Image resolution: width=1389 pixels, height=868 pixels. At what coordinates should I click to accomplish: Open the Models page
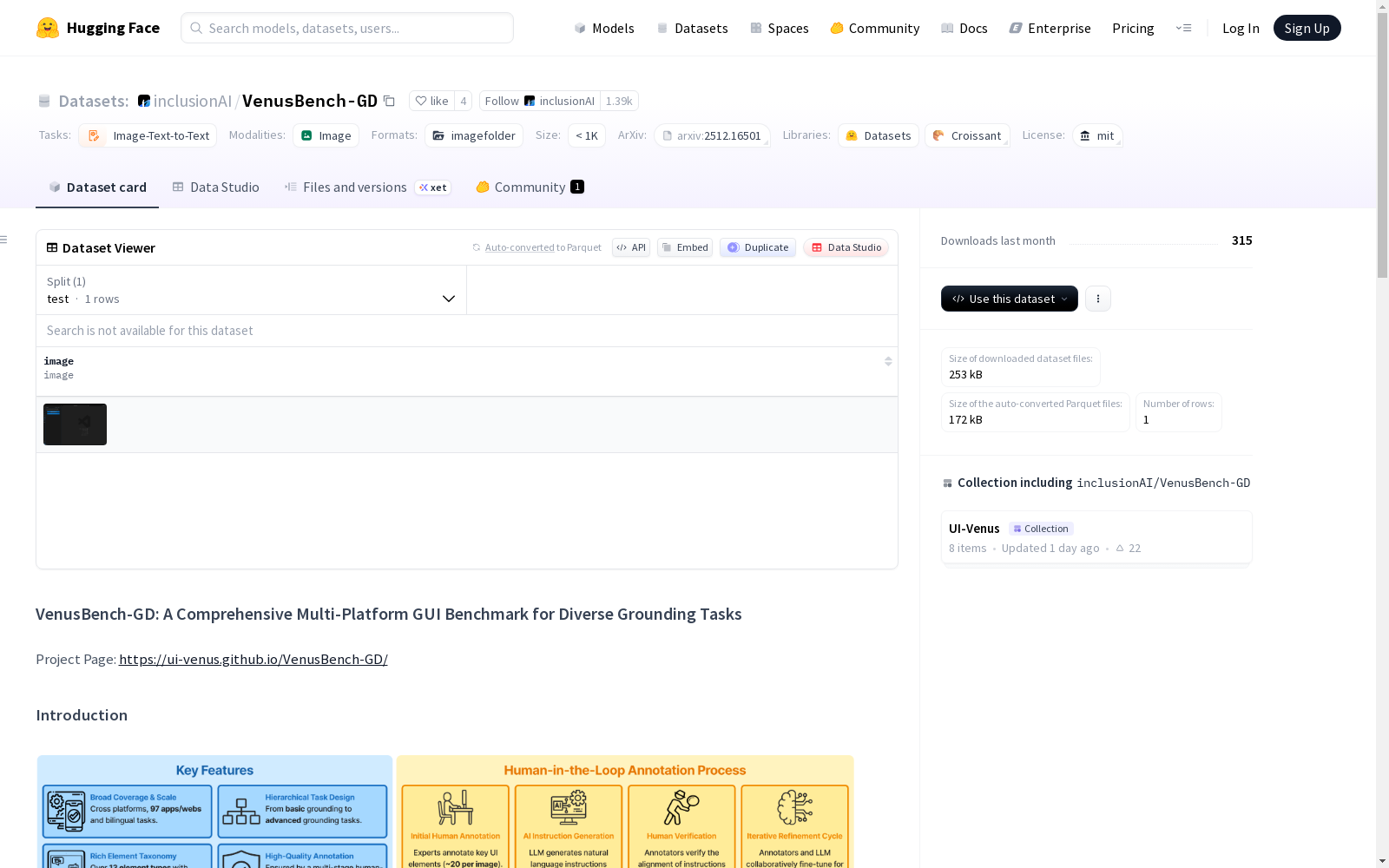tap(604, 28)
